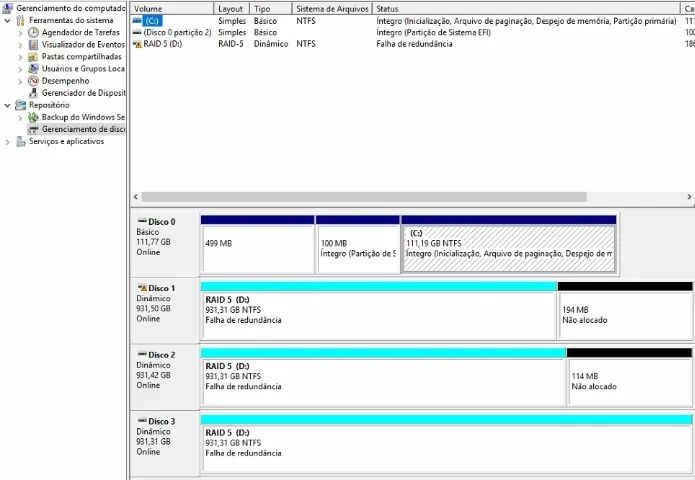
Task: Click the Usuários e Grupos Locais icon
Action: 33,69
